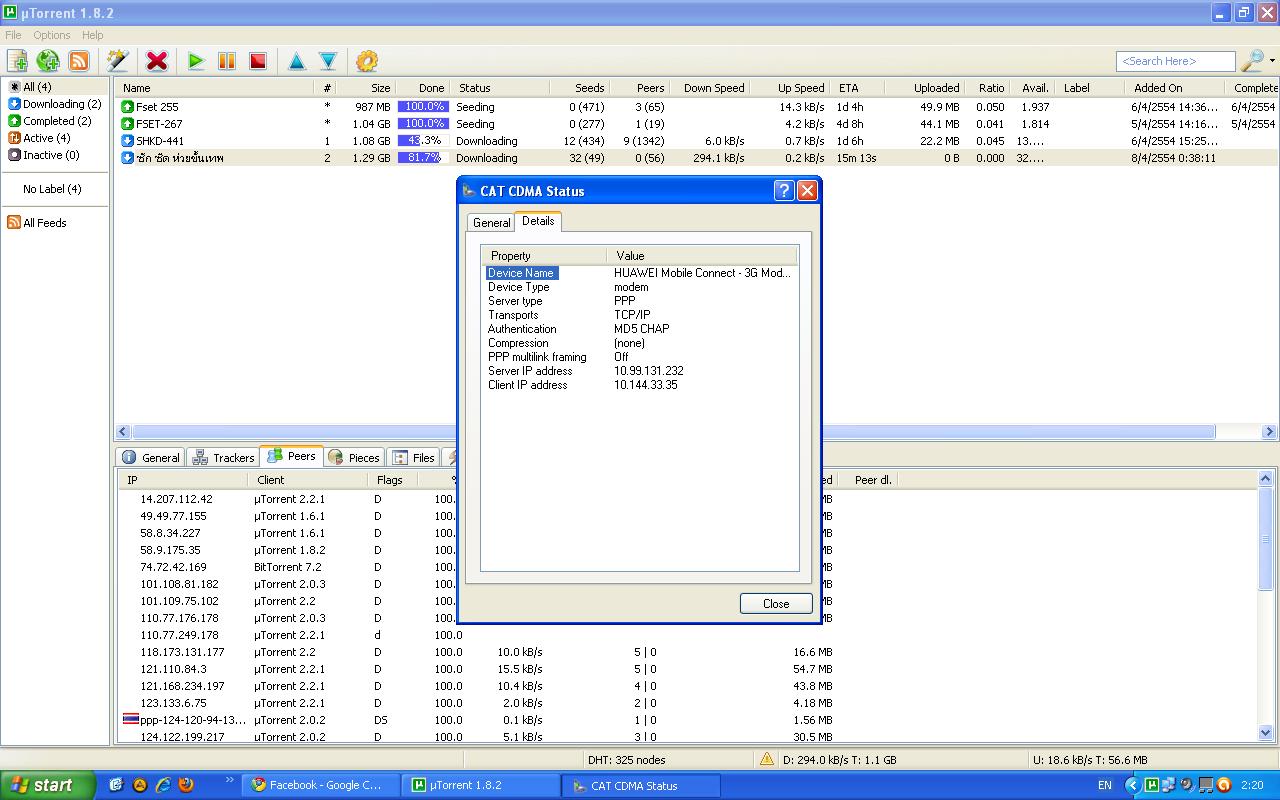Open the Peers tab in details pane
Screen dimensions: 1280x800
[x=291, y=456]
